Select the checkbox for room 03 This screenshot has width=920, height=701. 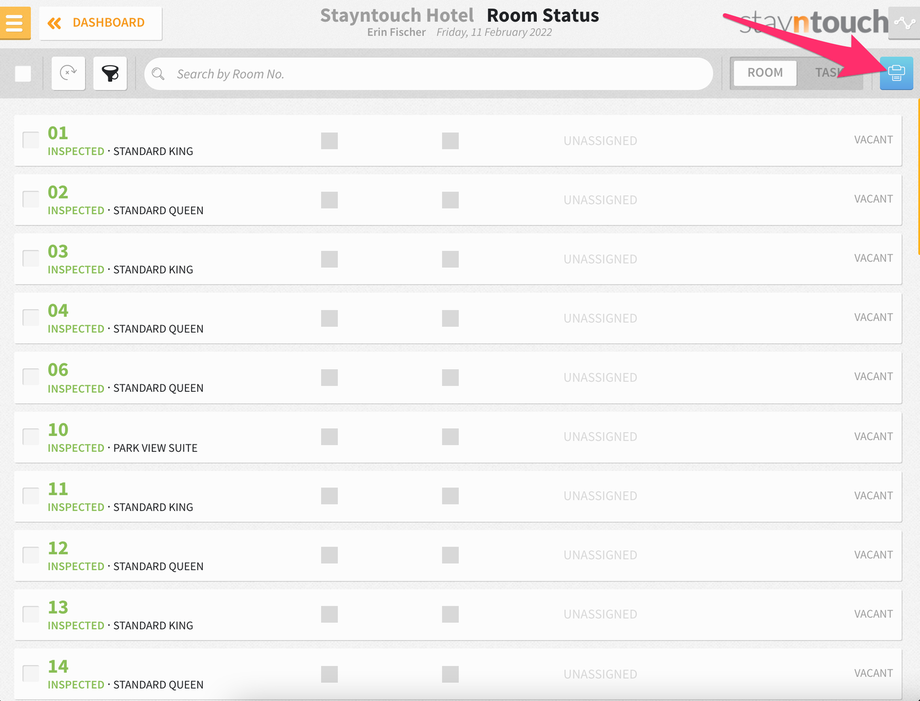31,259
